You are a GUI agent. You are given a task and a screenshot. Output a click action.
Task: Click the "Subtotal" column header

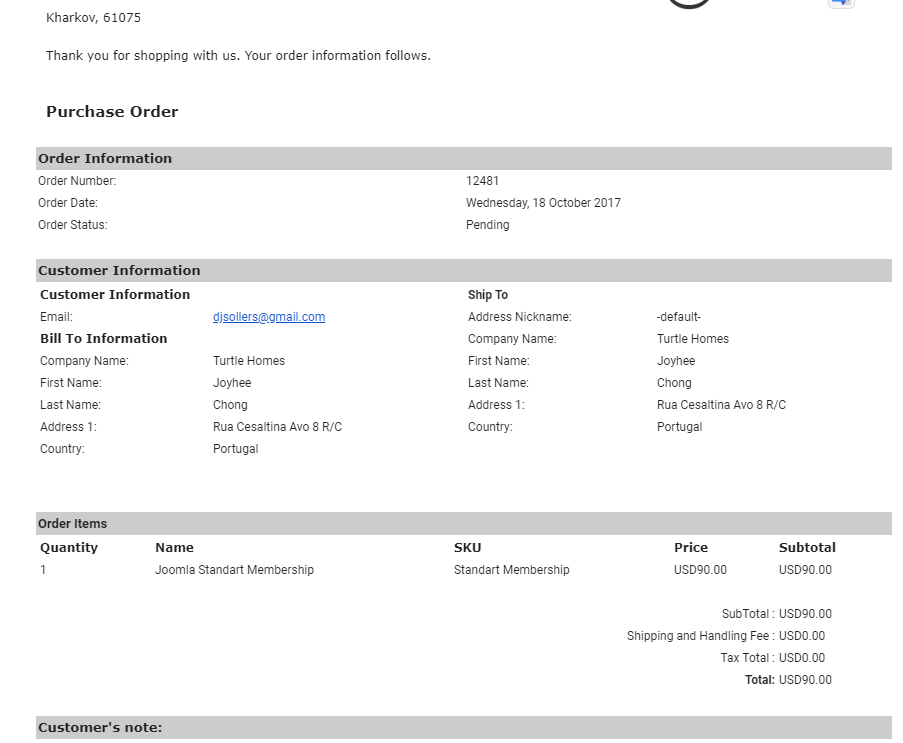[x=807, y=548]
